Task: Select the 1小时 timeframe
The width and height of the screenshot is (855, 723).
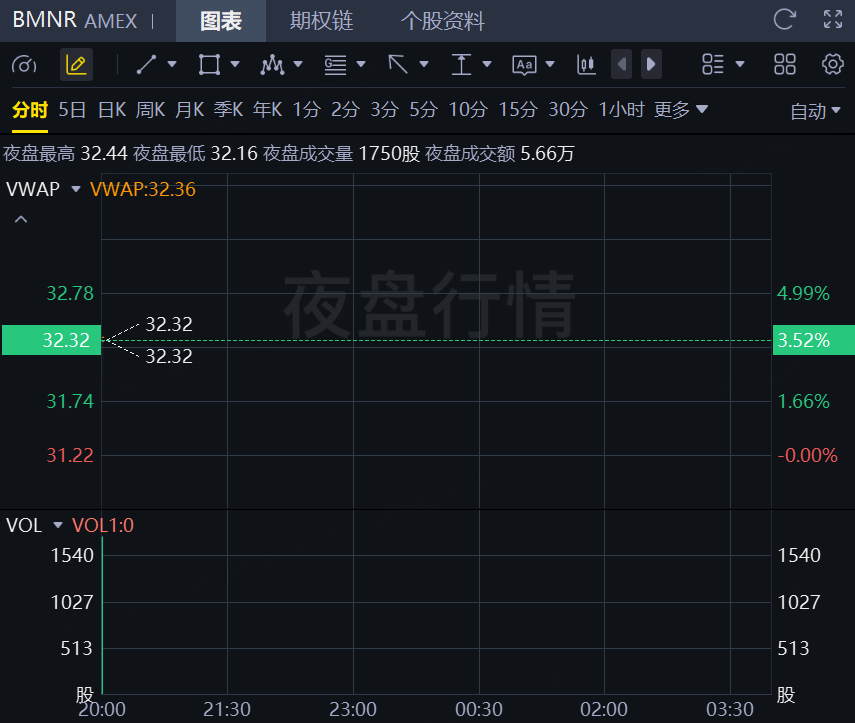Action: tap(621, 110)
